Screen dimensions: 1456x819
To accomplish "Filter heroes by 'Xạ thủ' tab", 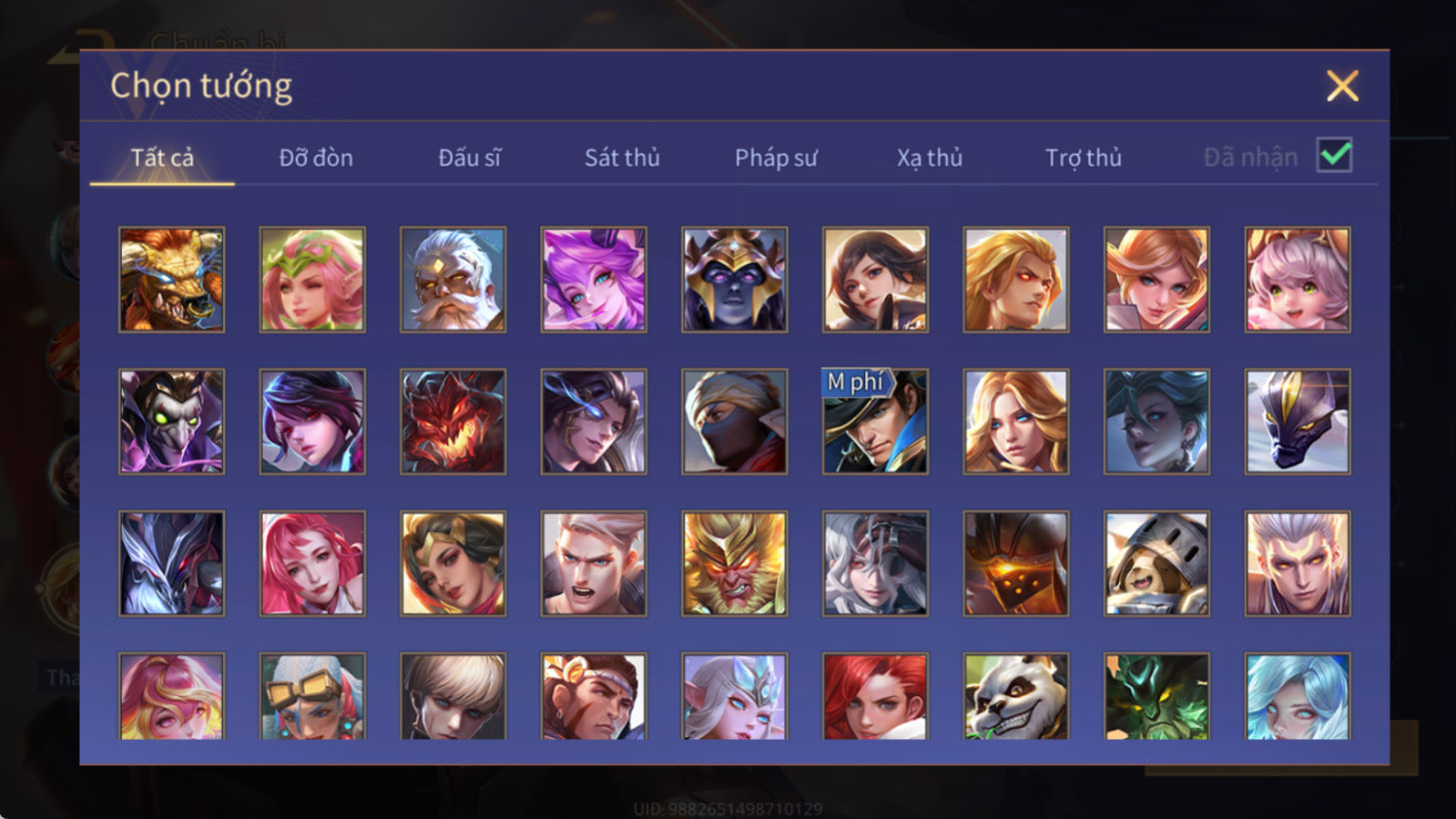I will click(929, 158).
